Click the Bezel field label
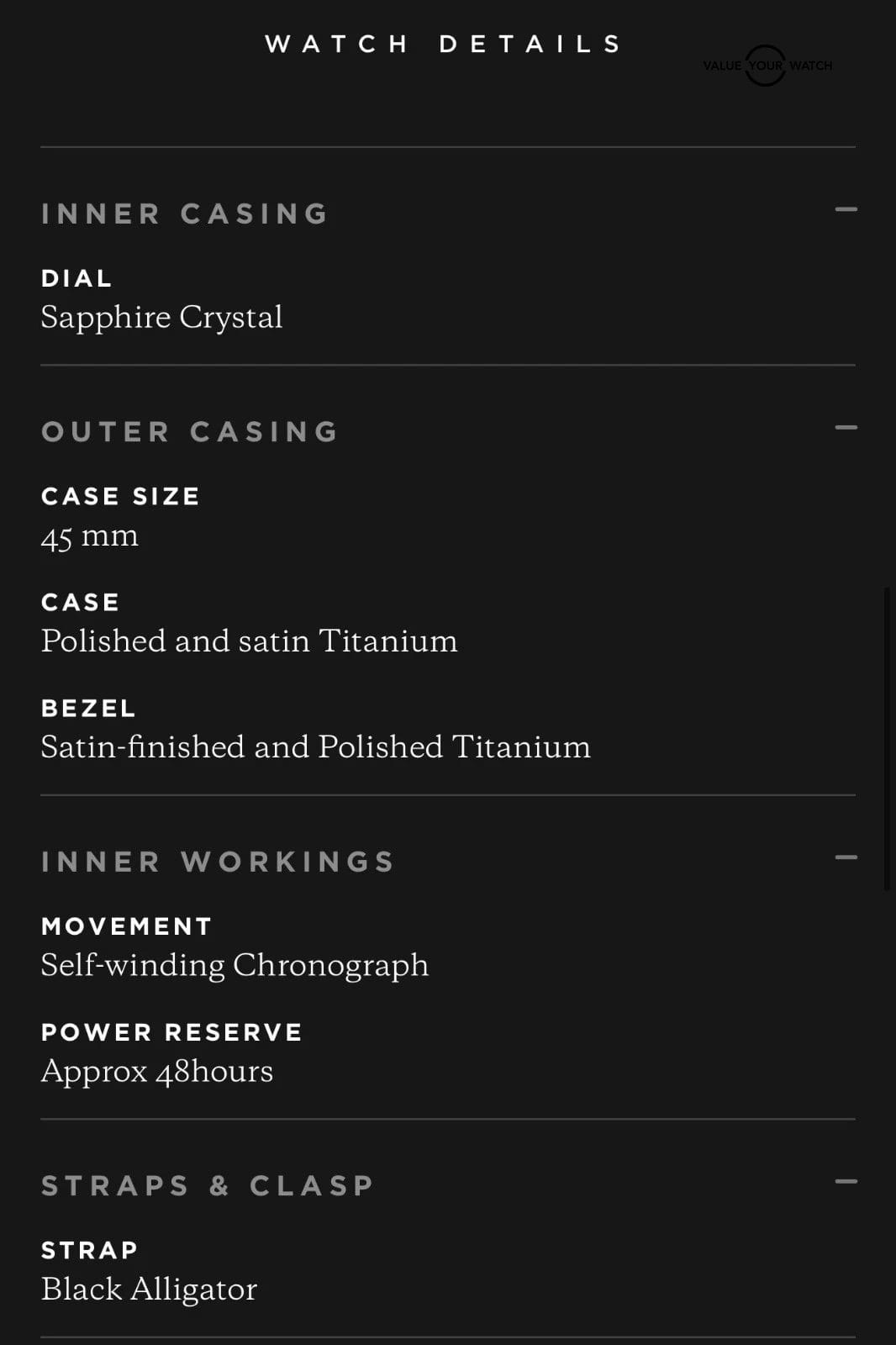 coord(88,709)
